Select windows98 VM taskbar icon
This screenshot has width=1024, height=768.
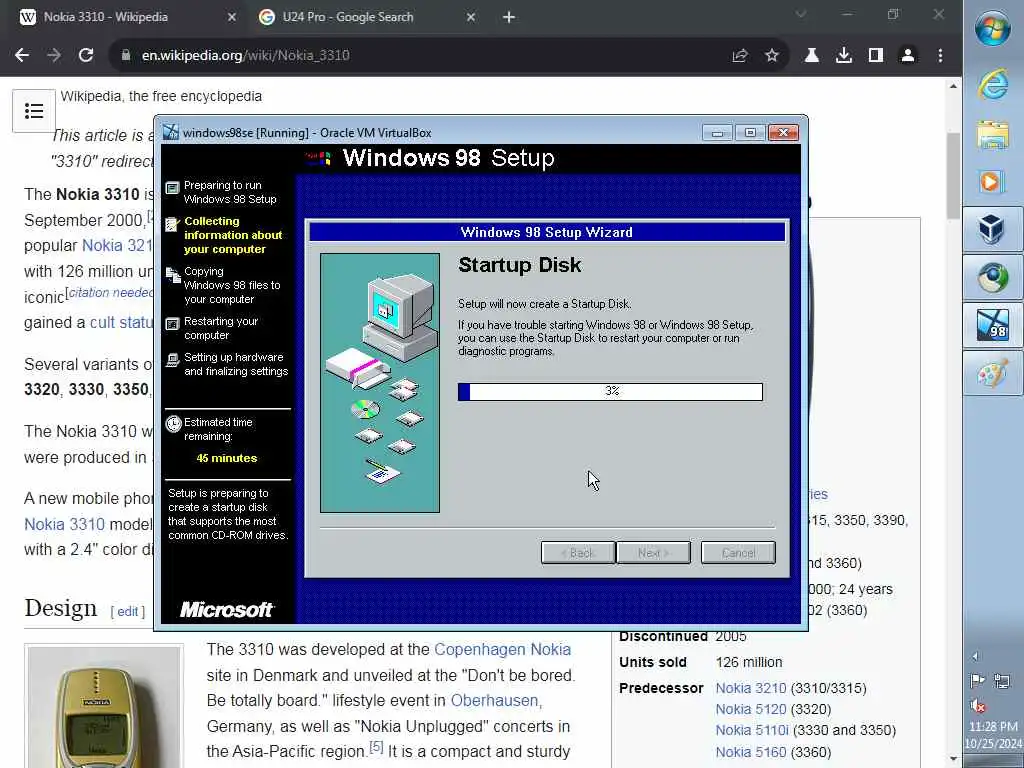pyautogui.click(x=993, y=325)
